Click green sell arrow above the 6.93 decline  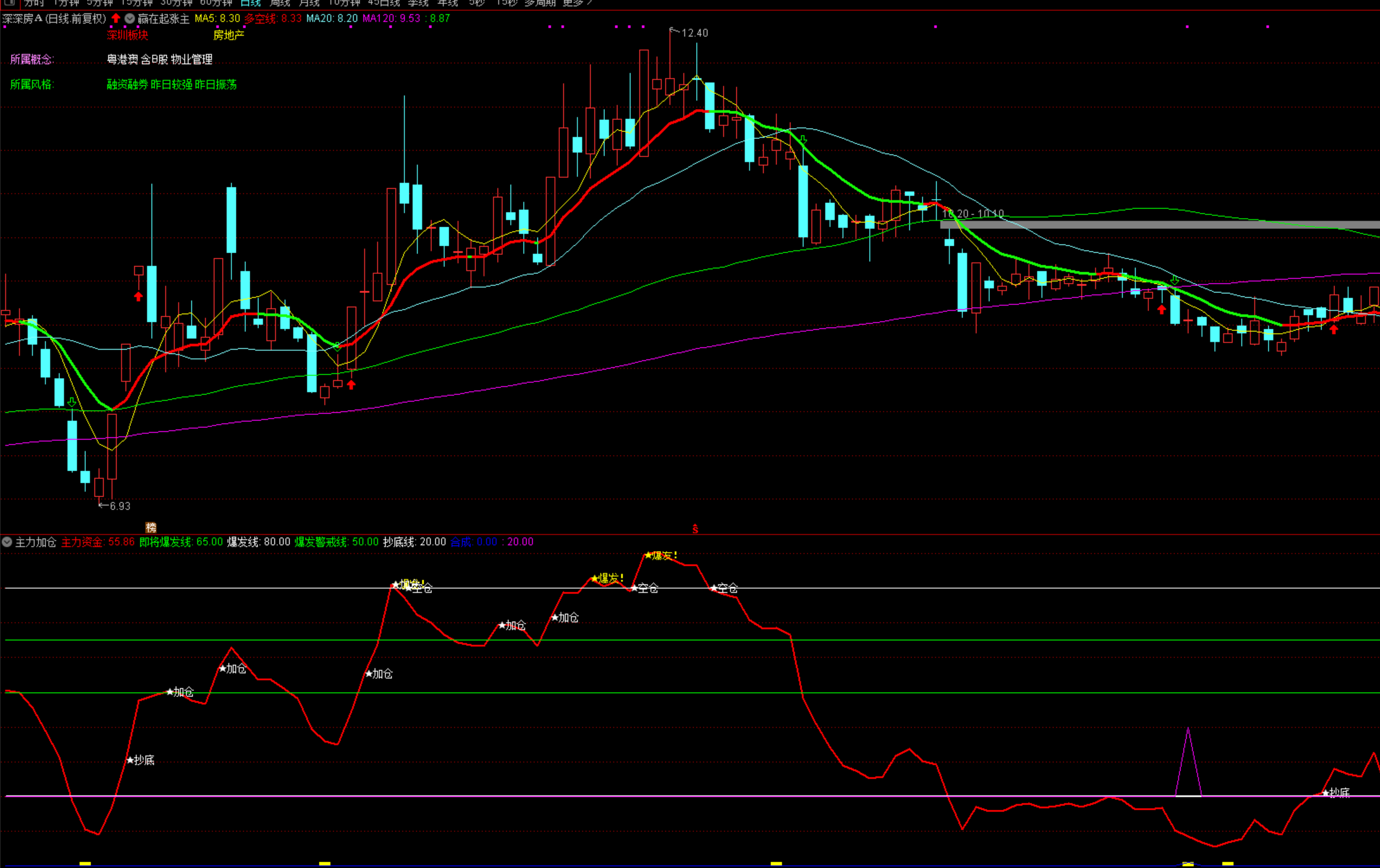pos(72,402)
